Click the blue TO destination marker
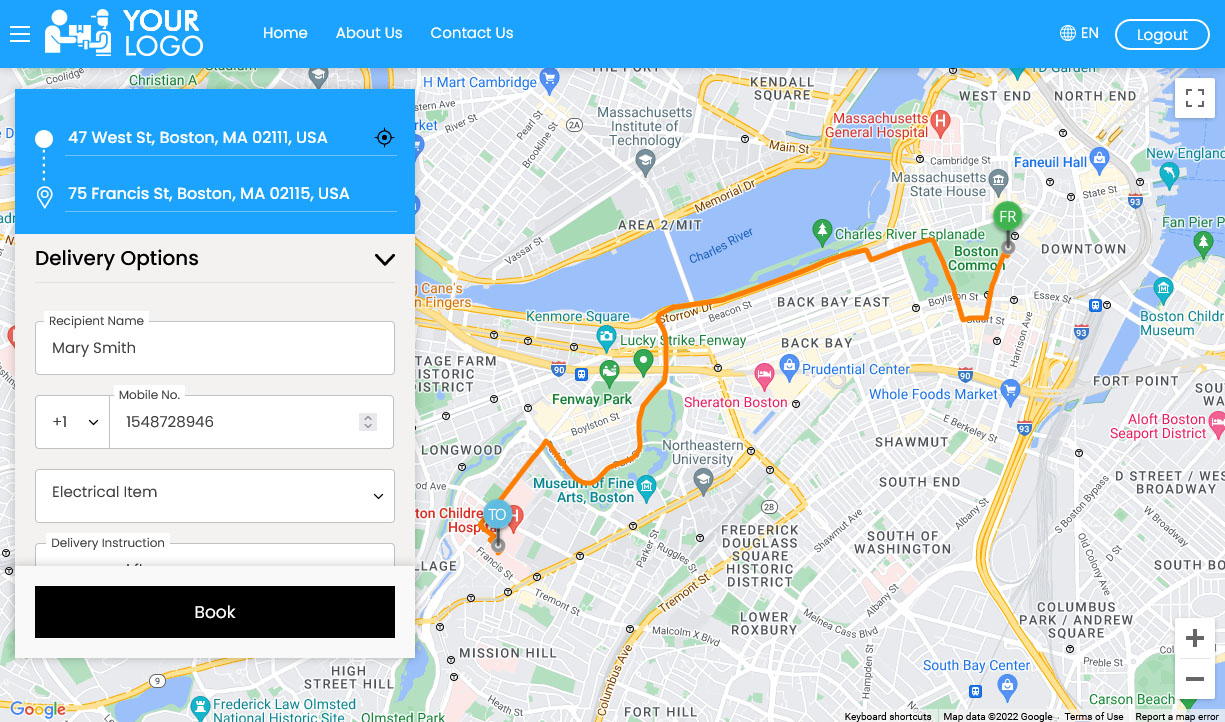1225x722 pixels. click(497, 515)
